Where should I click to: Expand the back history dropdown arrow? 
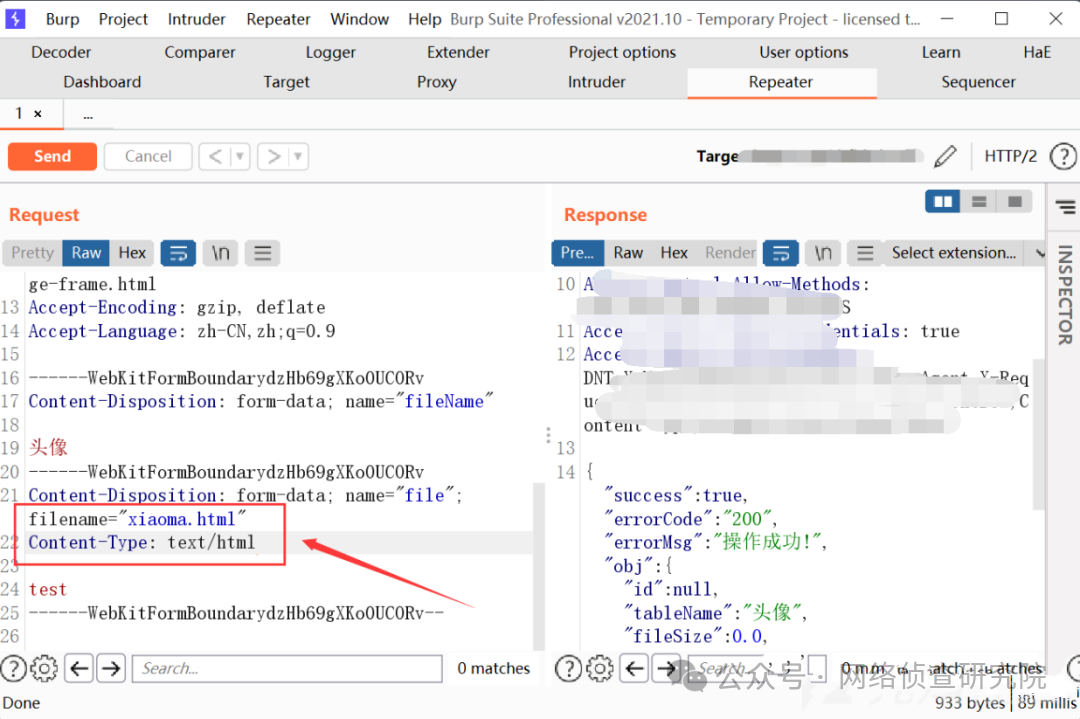(x=240, y=156)
